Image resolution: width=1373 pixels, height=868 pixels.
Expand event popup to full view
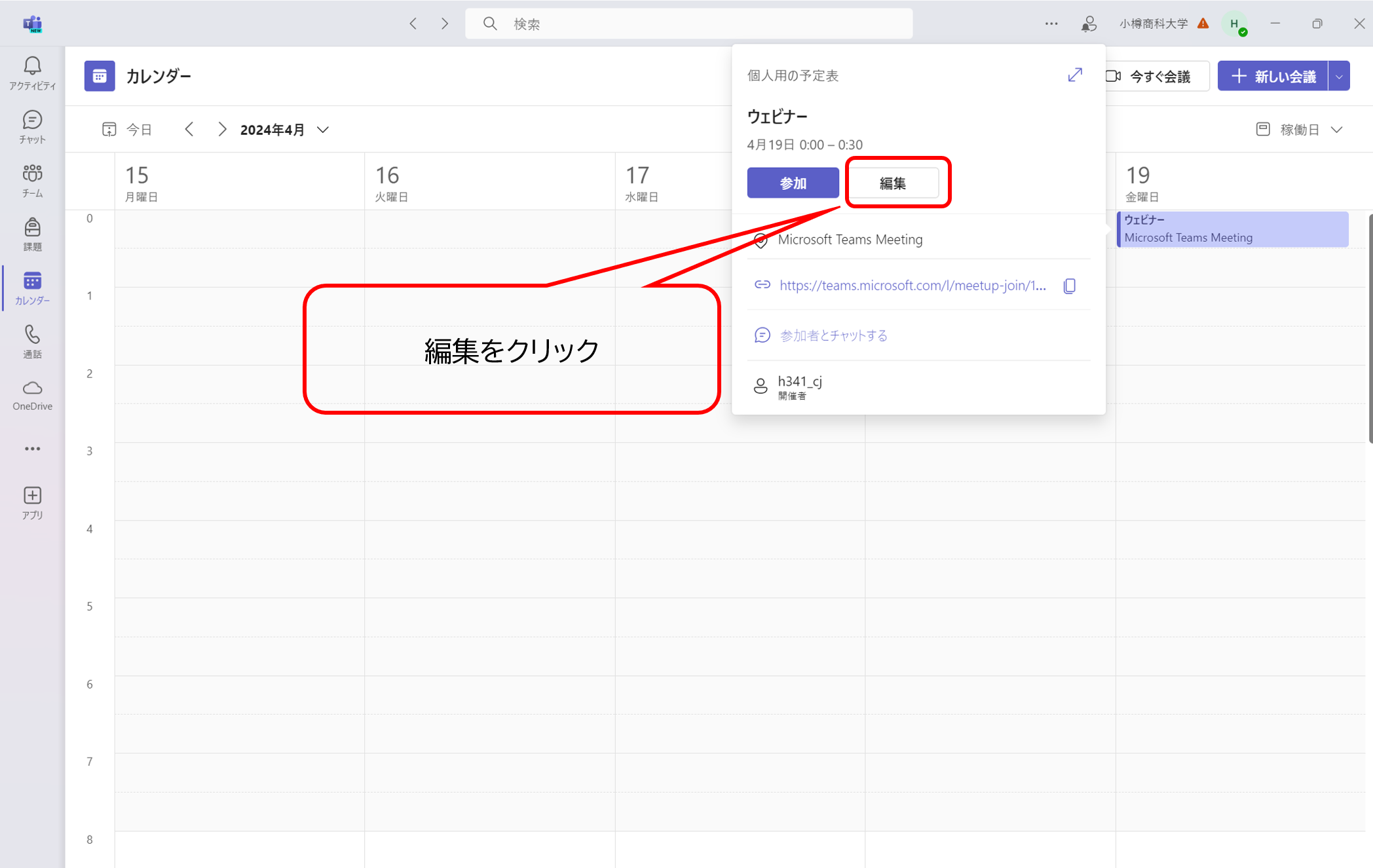(x=1074, y=75)
